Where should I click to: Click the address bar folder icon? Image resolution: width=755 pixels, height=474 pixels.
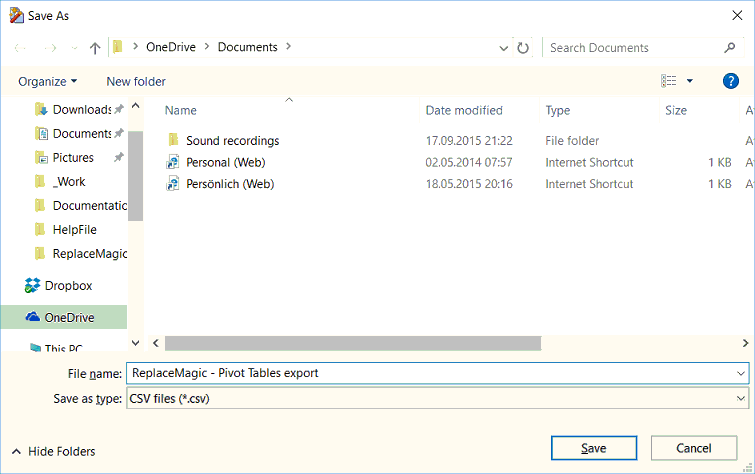(117, 47)
